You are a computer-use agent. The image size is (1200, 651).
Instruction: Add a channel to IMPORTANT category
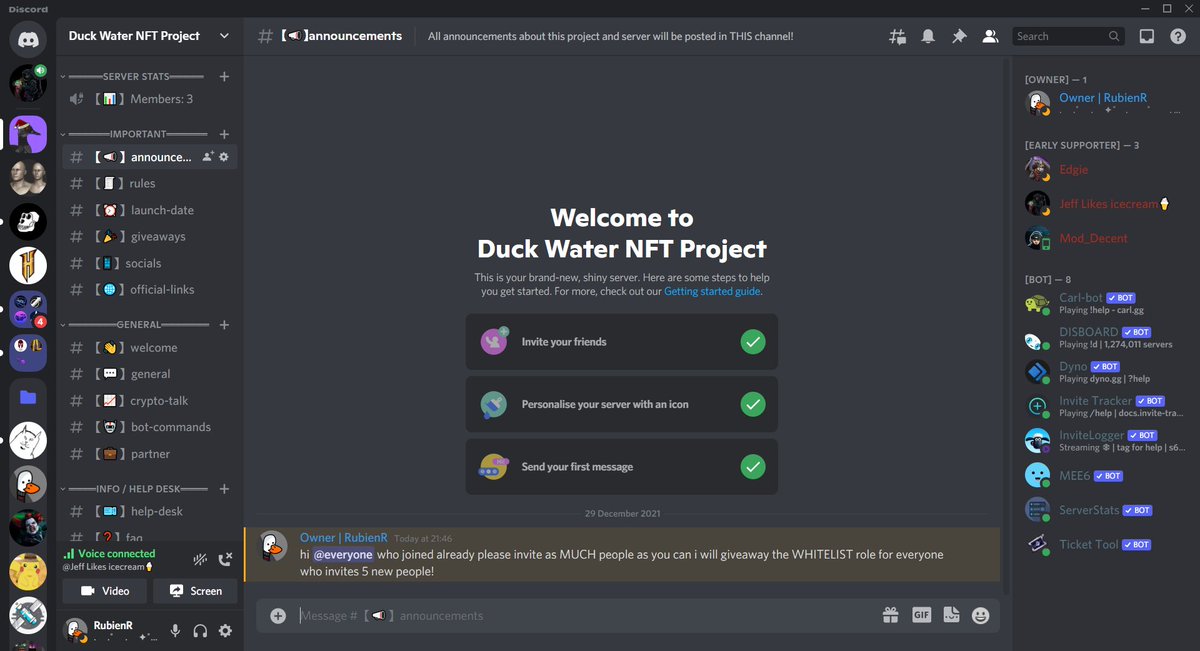tap(224, 134)
